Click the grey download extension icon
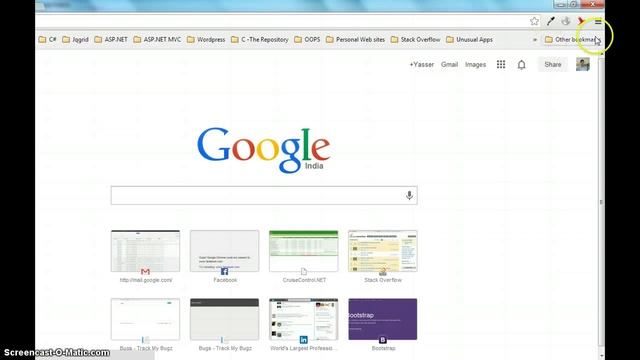 click(x=566, y=21)
